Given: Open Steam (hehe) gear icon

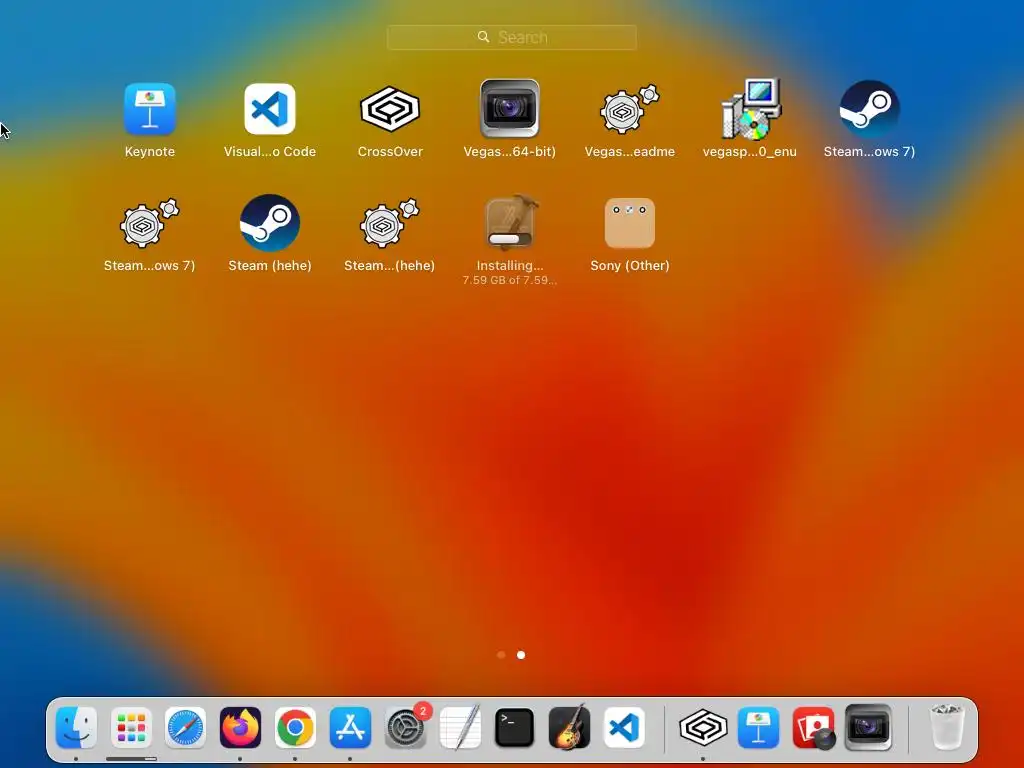Looking at the screenshot, I should coord(390,223).
